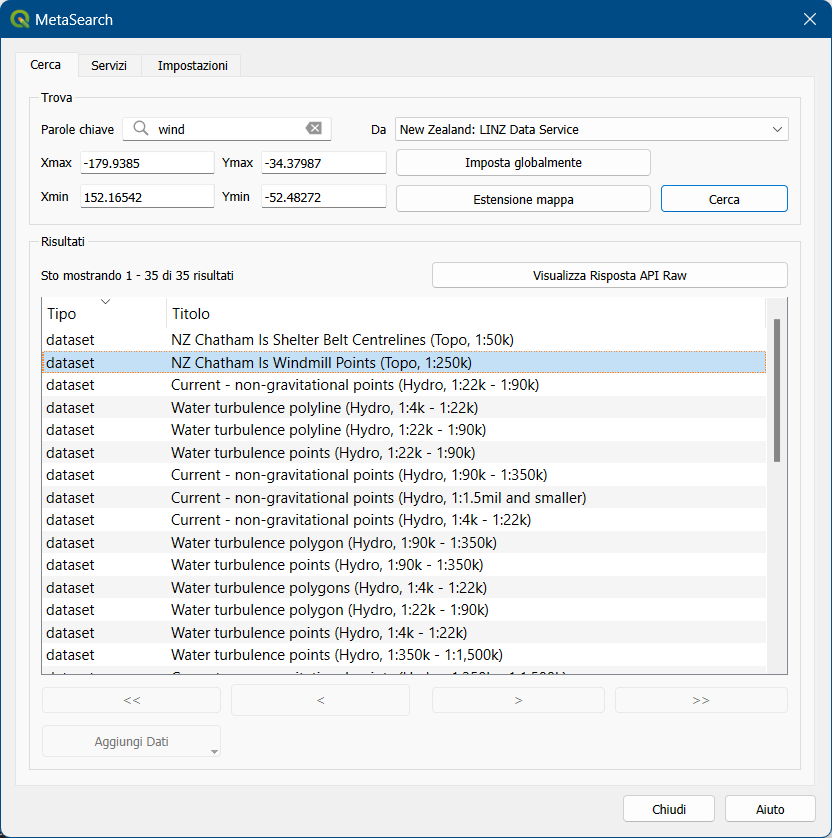Image resolution: width=832 pixels, height=838 pixels.
Task: Click the Xmin value field
Action: (x=147, y=197)
